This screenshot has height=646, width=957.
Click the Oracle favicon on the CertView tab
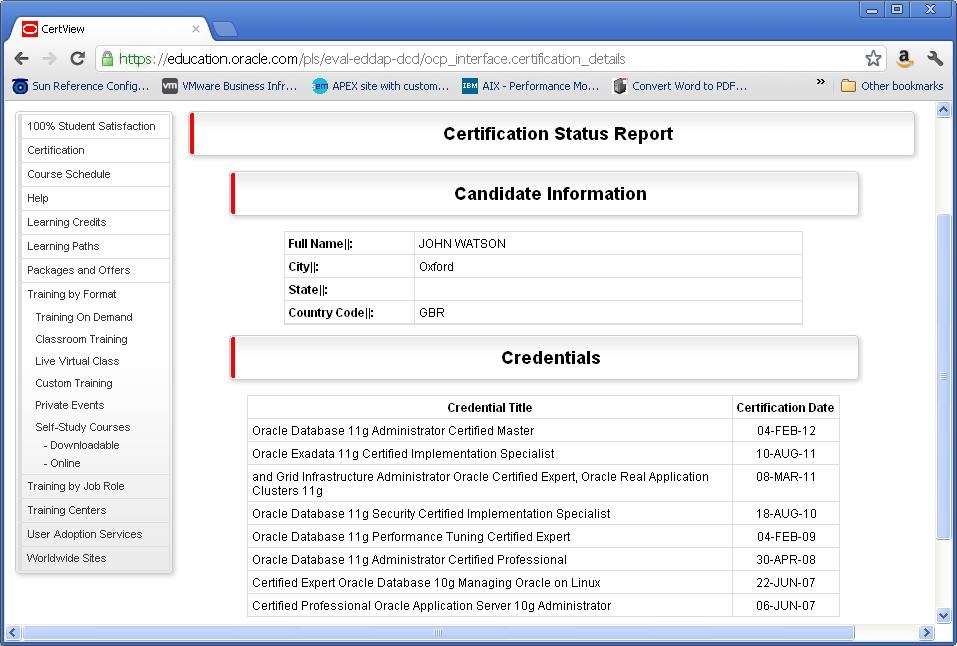[29, 29]
